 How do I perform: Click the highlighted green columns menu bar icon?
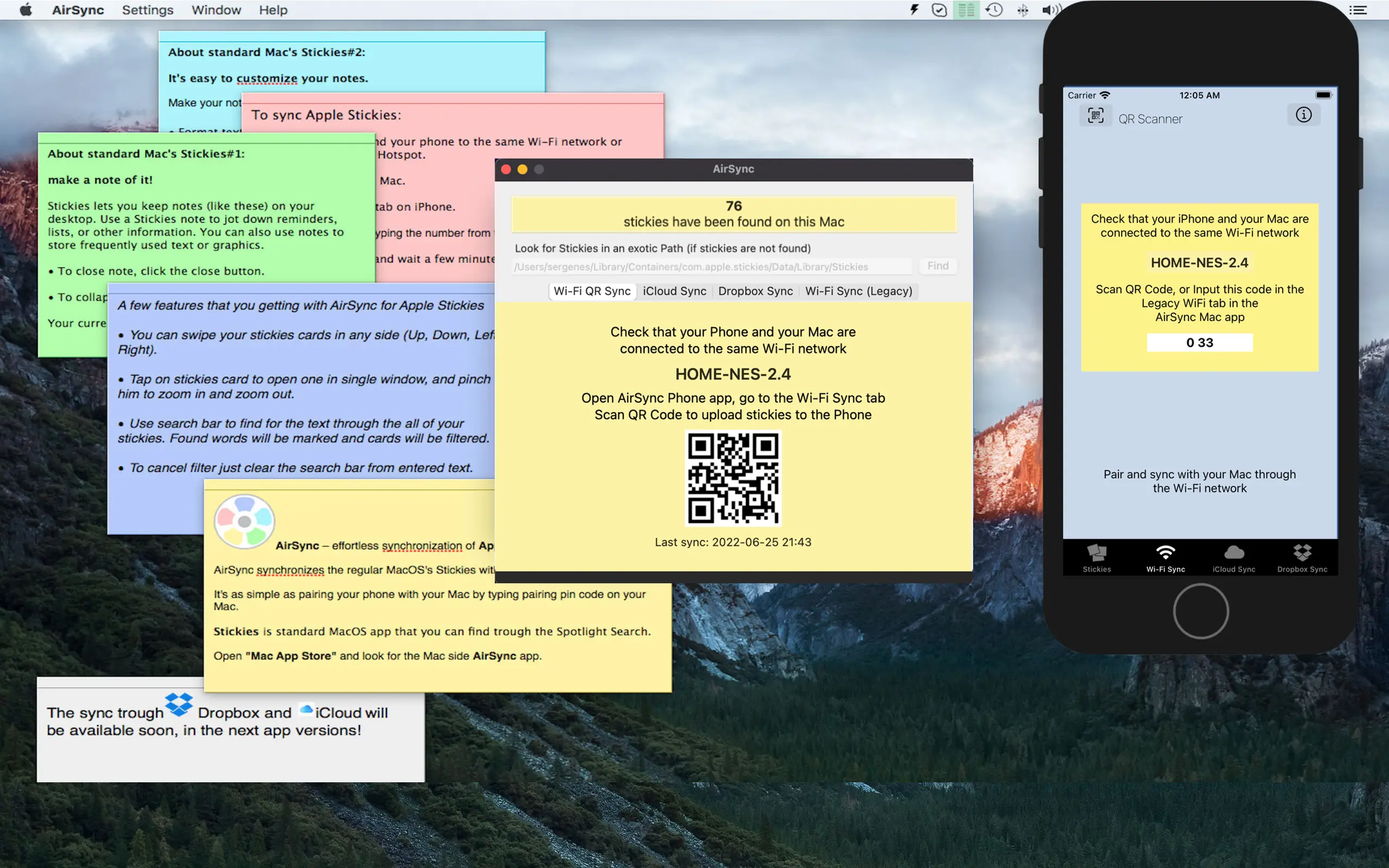tap(966, 10)
